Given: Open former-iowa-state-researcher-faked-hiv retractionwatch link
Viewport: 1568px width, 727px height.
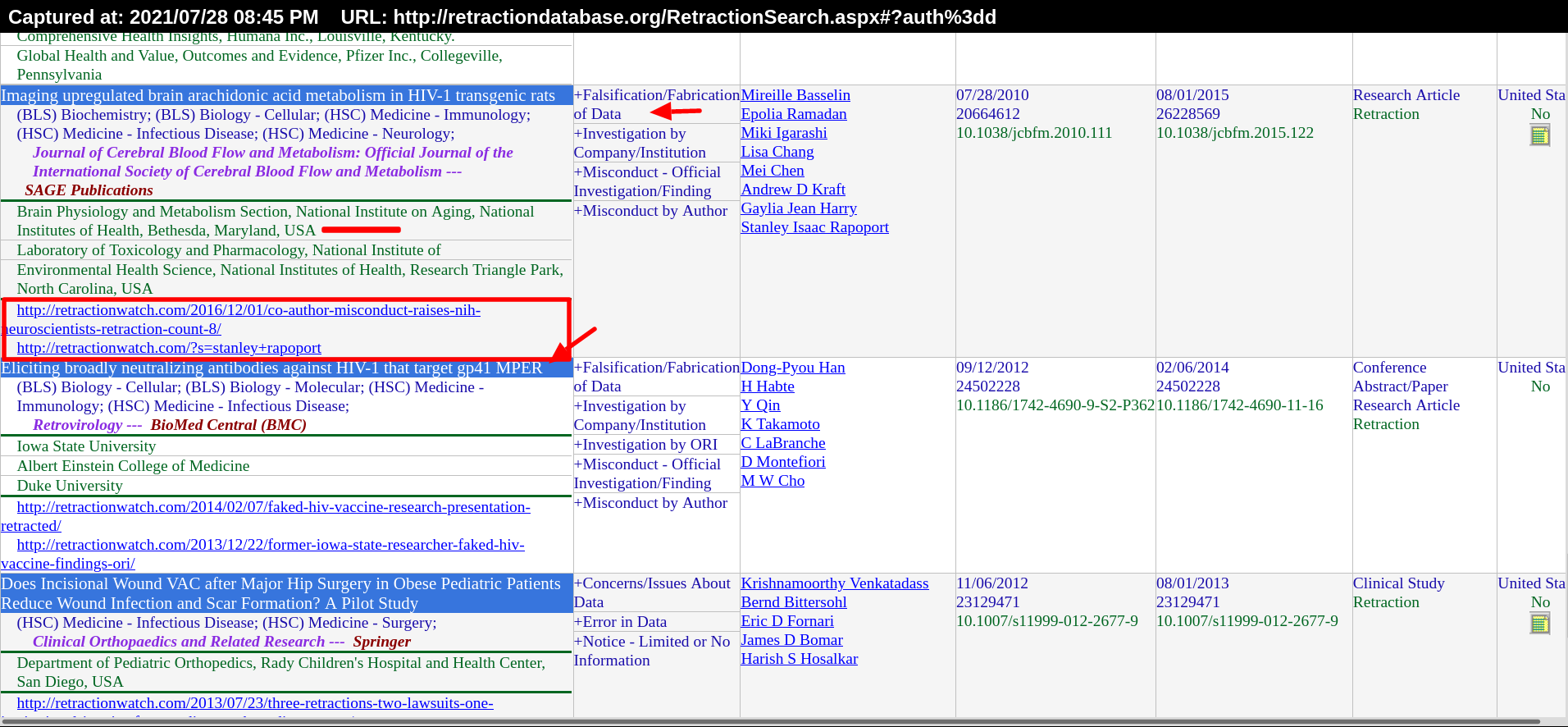Looking at the screenshot, I should [262, 554].
